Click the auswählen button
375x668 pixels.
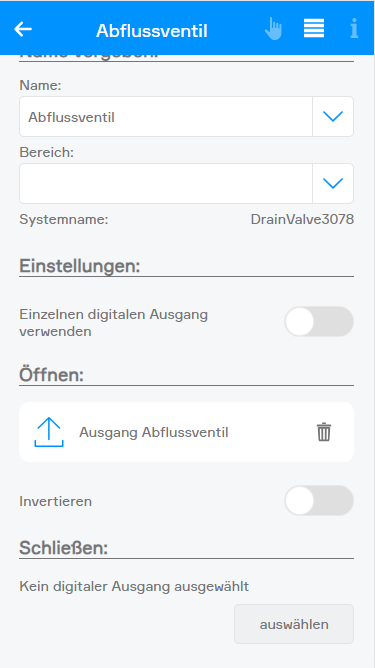coord(294,624)
